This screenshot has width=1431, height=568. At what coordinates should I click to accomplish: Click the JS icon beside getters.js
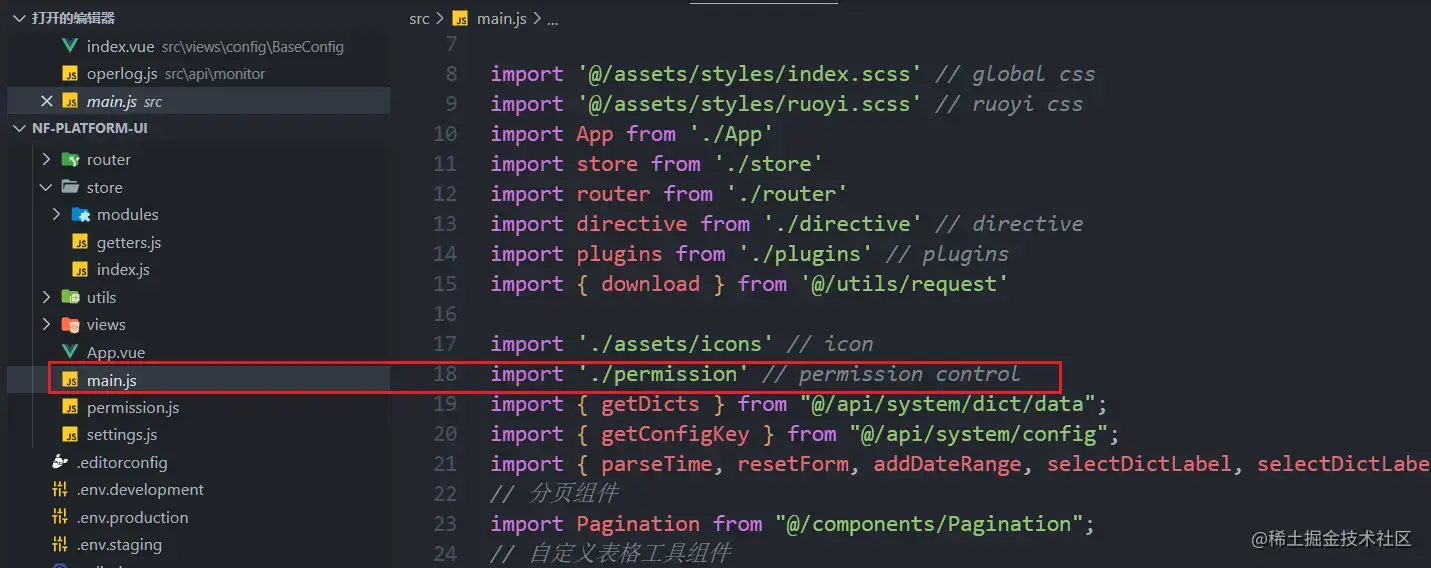[80, 242]
